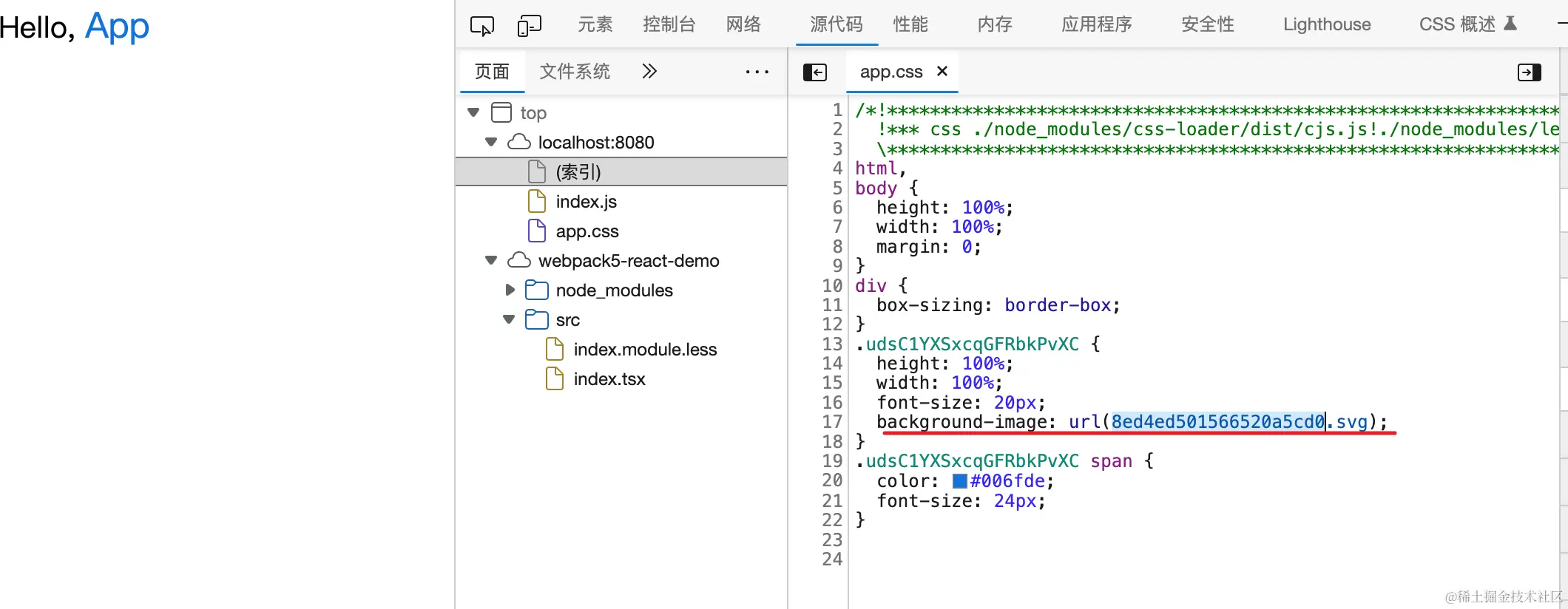Click the flask icon beside CSS 概述
This screenshot has width=1568, height=609.
point(1510,24)
